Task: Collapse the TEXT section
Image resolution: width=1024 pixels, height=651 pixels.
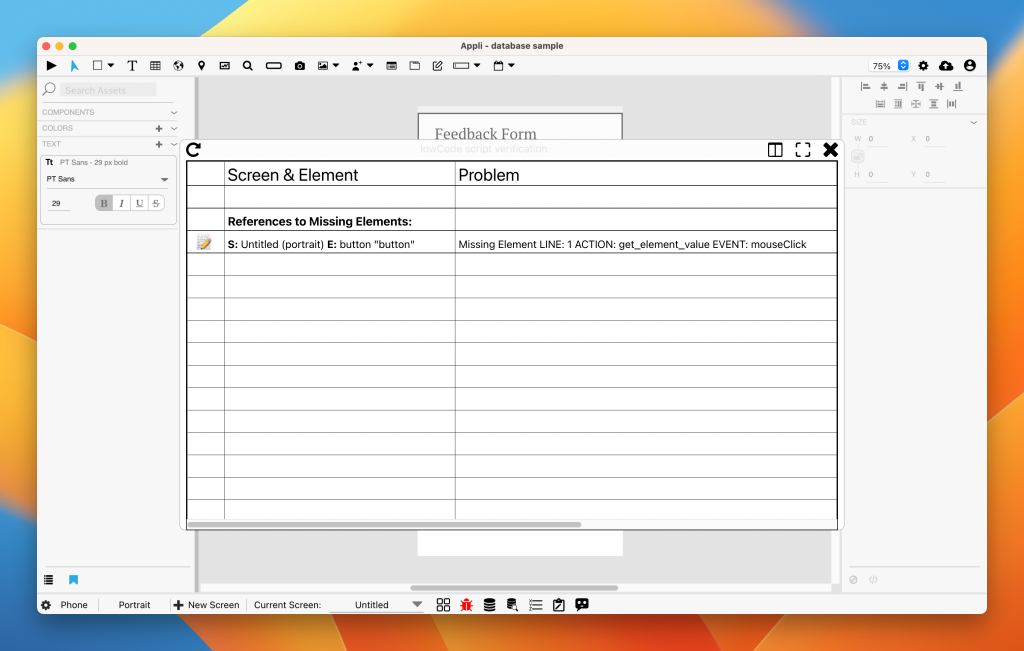Action: 174,144
